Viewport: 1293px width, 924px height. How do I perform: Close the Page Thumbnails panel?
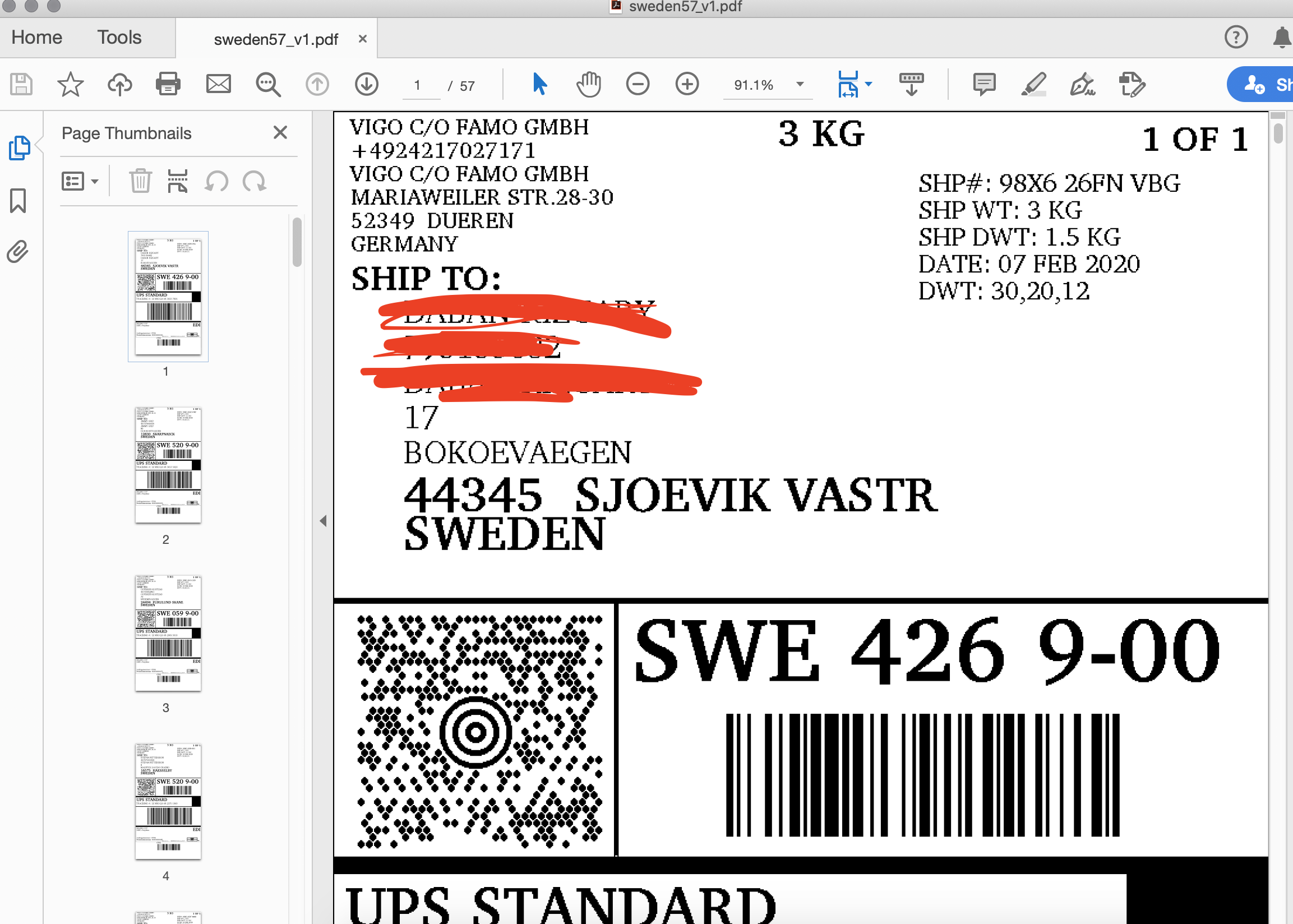tap(280, 132)
